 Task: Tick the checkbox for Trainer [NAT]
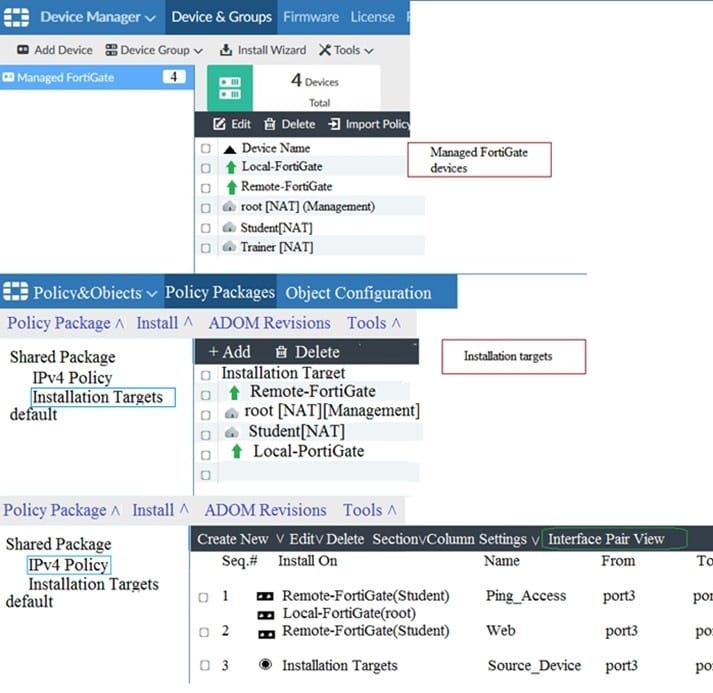point(206,247)
